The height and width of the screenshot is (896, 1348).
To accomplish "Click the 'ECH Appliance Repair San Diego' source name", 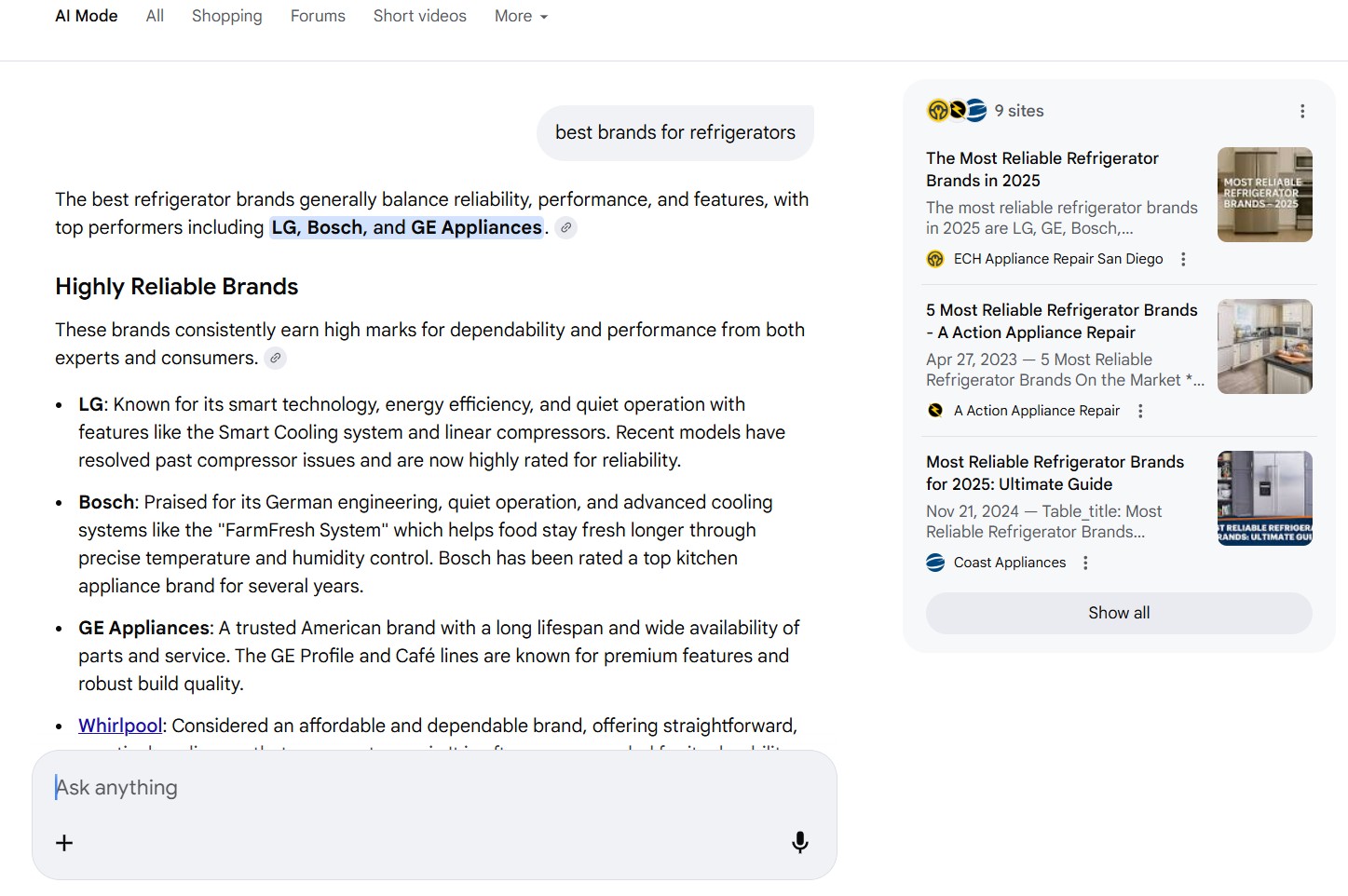I will coord(1058,259).
